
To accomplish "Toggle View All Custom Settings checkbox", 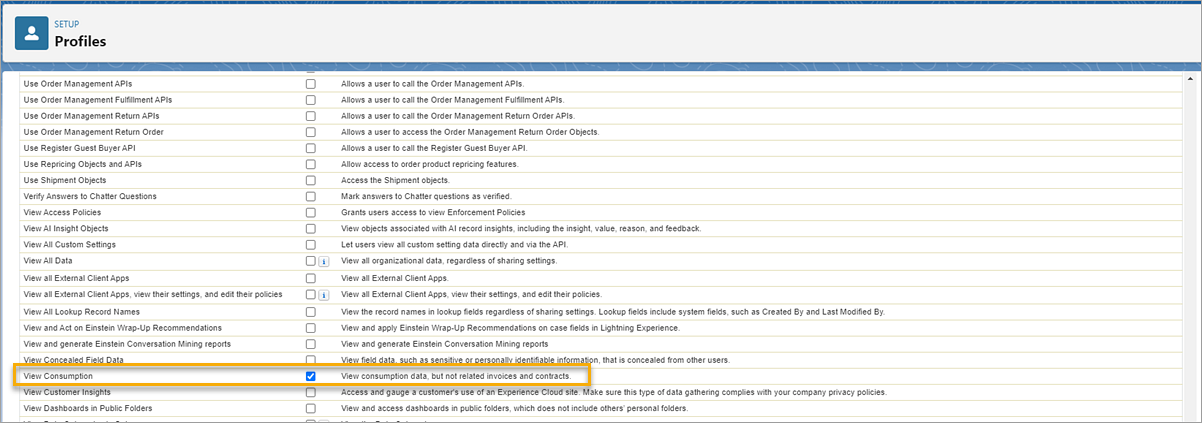I will 310,245.
